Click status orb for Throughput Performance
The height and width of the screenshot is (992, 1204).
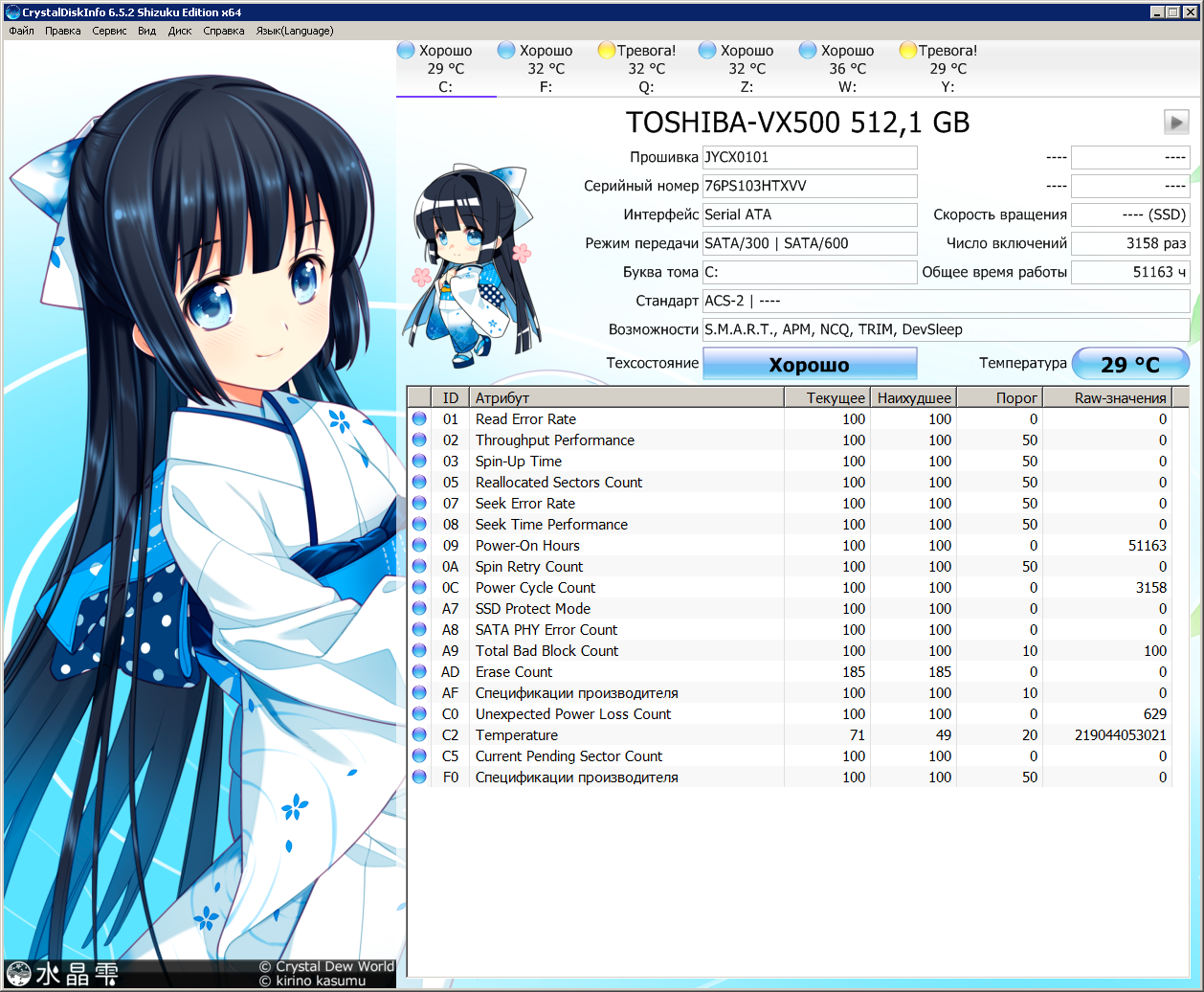click(x=419, y=440)
